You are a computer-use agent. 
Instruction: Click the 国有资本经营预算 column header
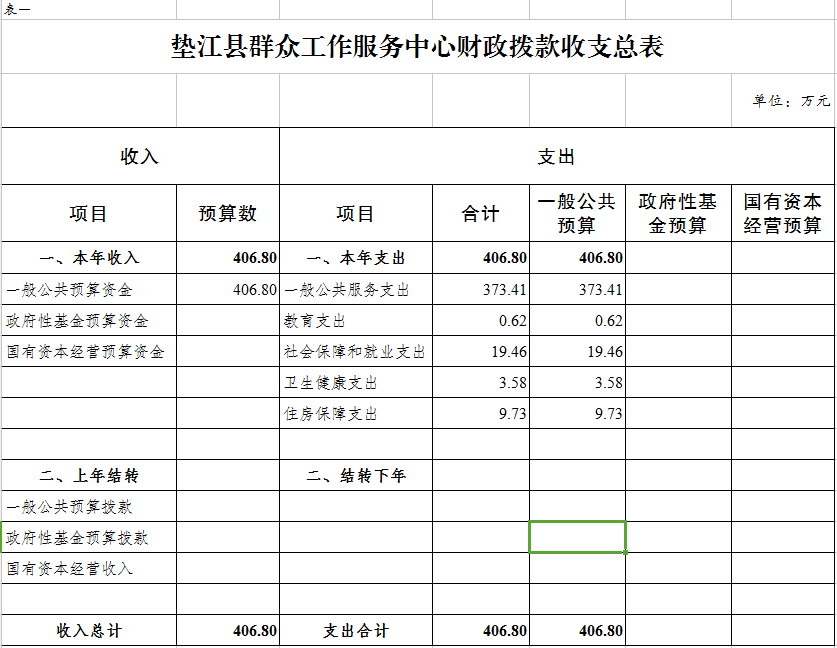pos(783,214)
